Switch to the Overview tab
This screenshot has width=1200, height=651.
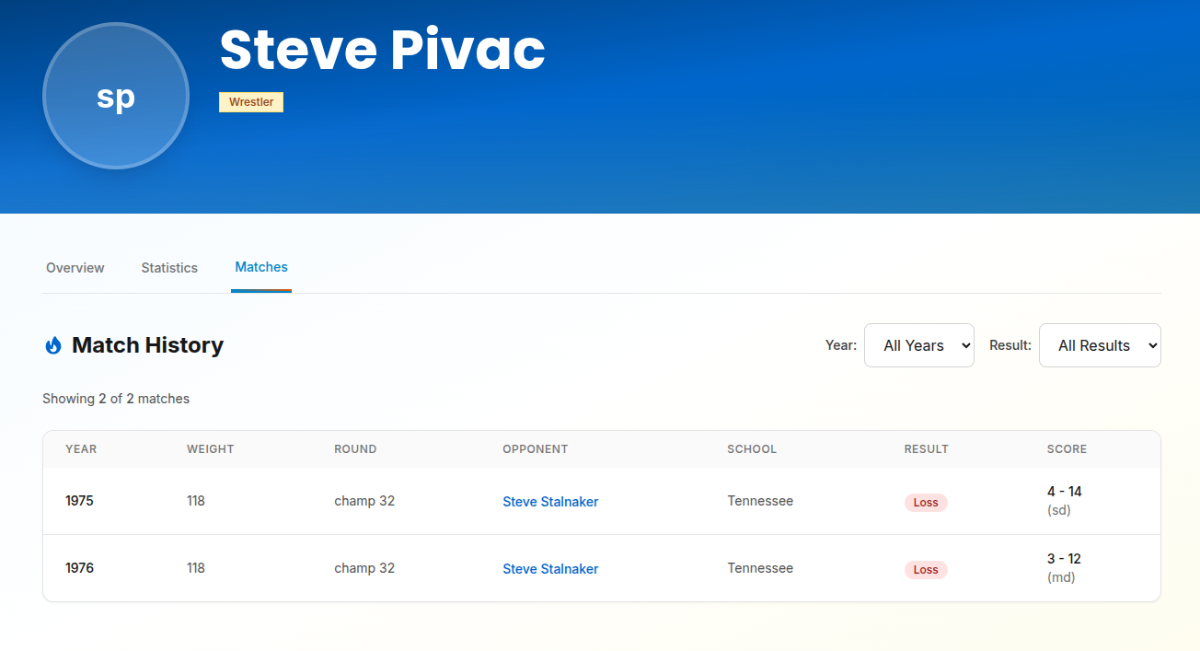coord(75,268)
